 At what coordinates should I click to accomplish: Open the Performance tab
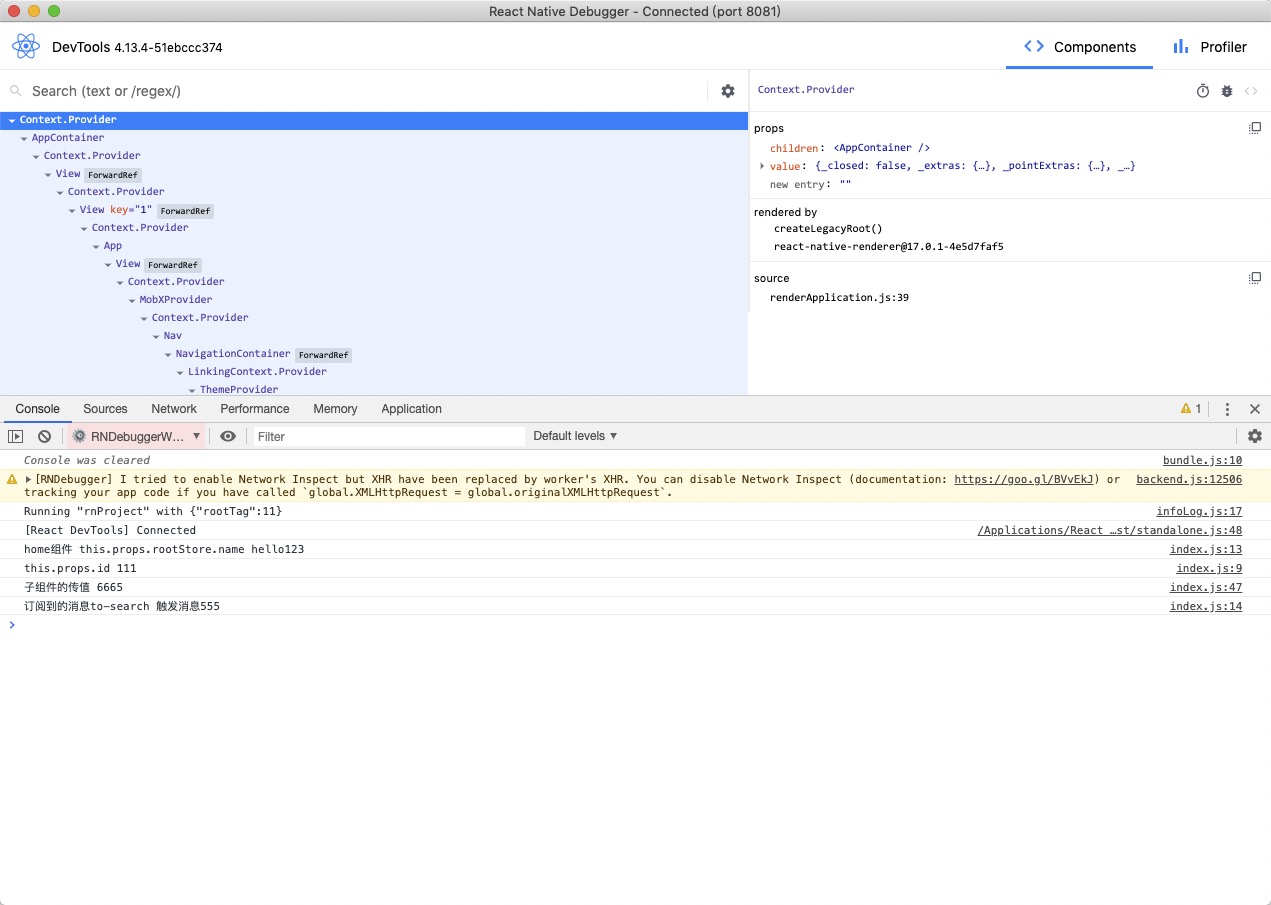pyautogui.click(x=255, y=409)
